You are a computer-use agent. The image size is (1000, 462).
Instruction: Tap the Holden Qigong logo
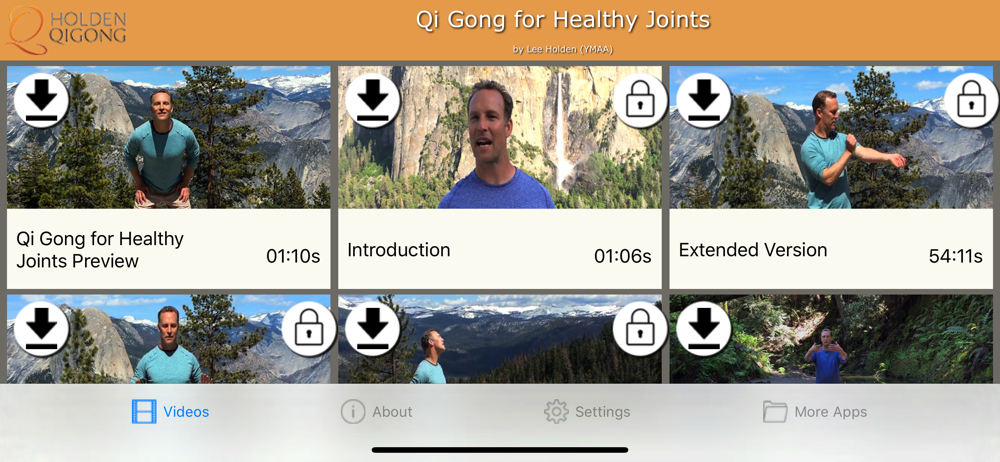tap(66, 29)
